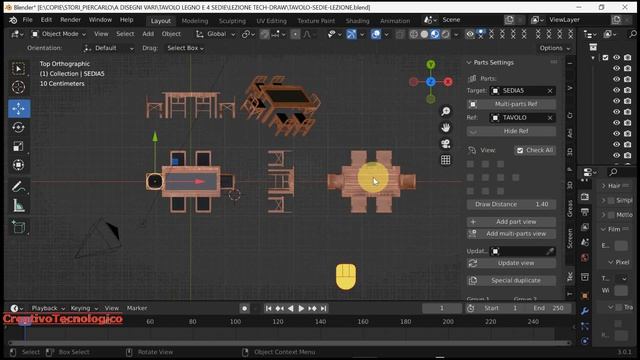Screen dimensions: 640x360
Task: Select the Select Box tool
Action: pyautogui.click(x=18, y=69)
